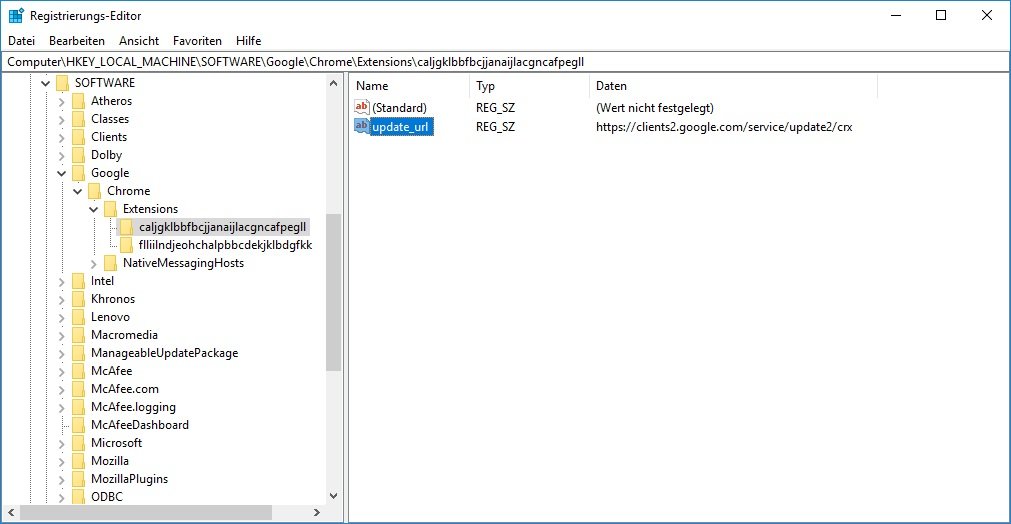Click the Intel folder icon
Viewport: 1011px width, 524px height.
tap(79, 281)
